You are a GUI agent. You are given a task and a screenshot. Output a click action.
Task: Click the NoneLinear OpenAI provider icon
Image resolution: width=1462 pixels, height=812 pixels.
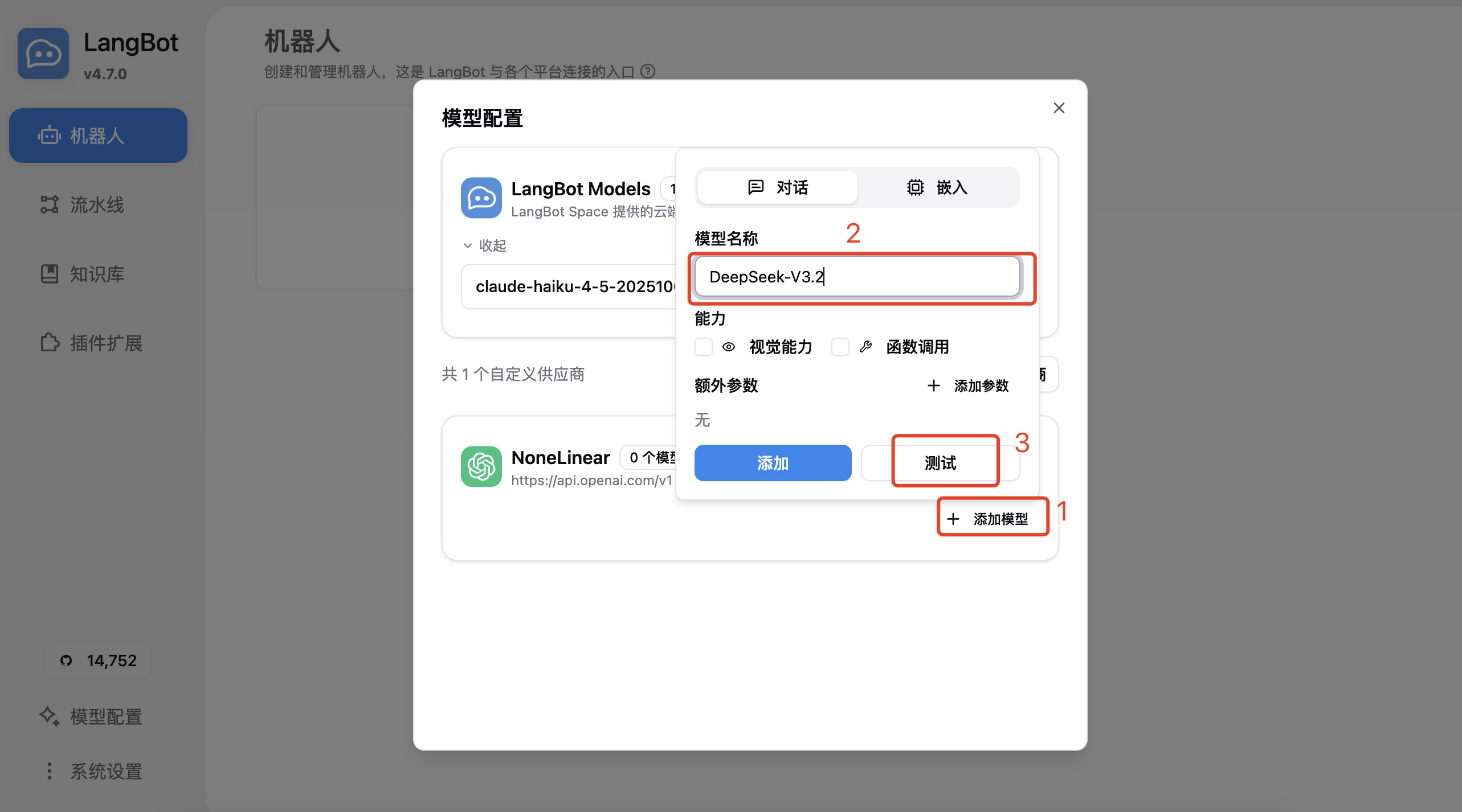481,466
